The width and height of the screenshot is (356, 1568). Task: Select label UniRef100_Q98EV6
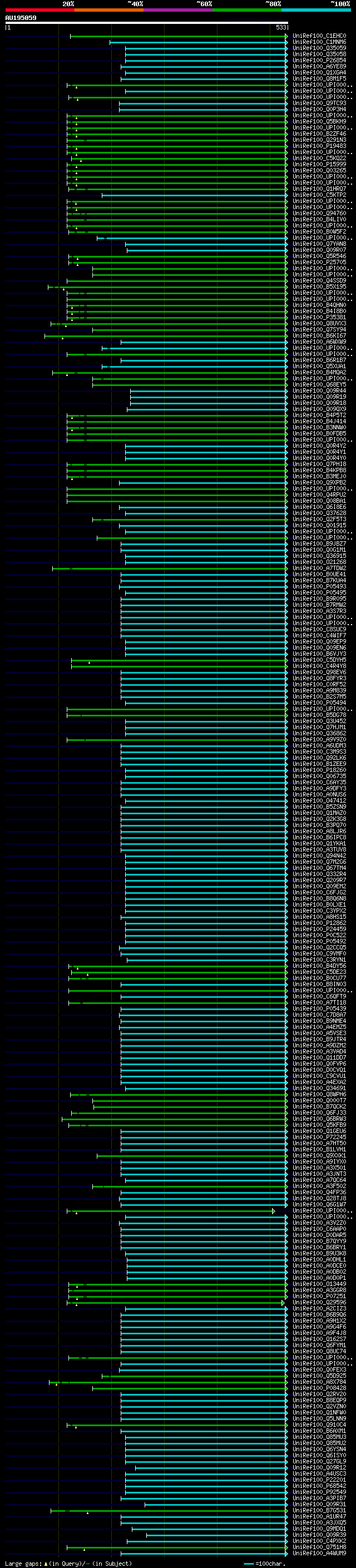[319, 672]
